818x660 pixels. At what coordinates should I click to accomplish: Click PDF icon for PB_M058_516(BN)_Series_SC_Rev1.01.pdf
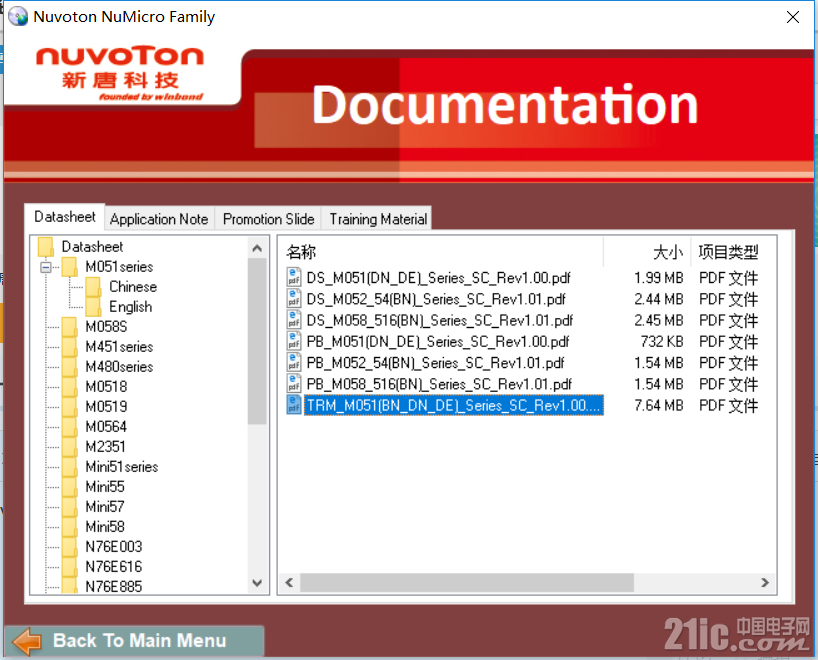(x=294, y=384)
